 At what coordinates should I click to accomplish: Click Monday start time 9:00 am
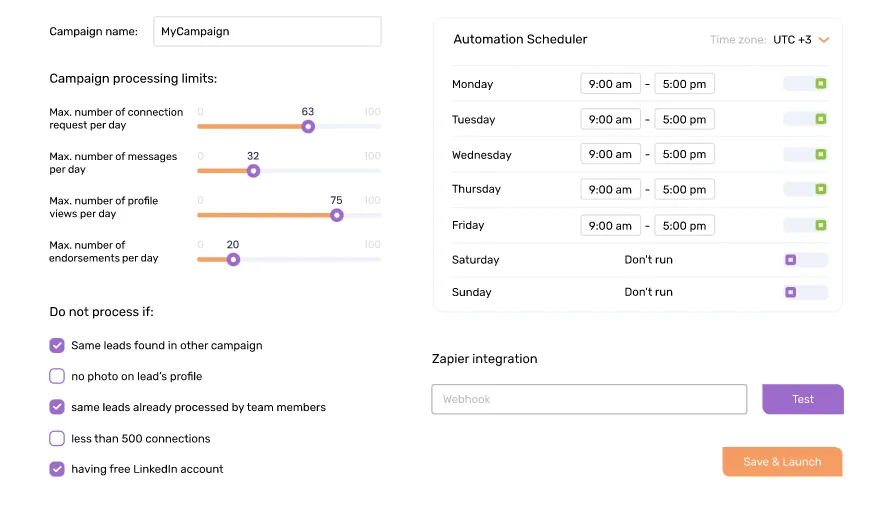[610, 84]
